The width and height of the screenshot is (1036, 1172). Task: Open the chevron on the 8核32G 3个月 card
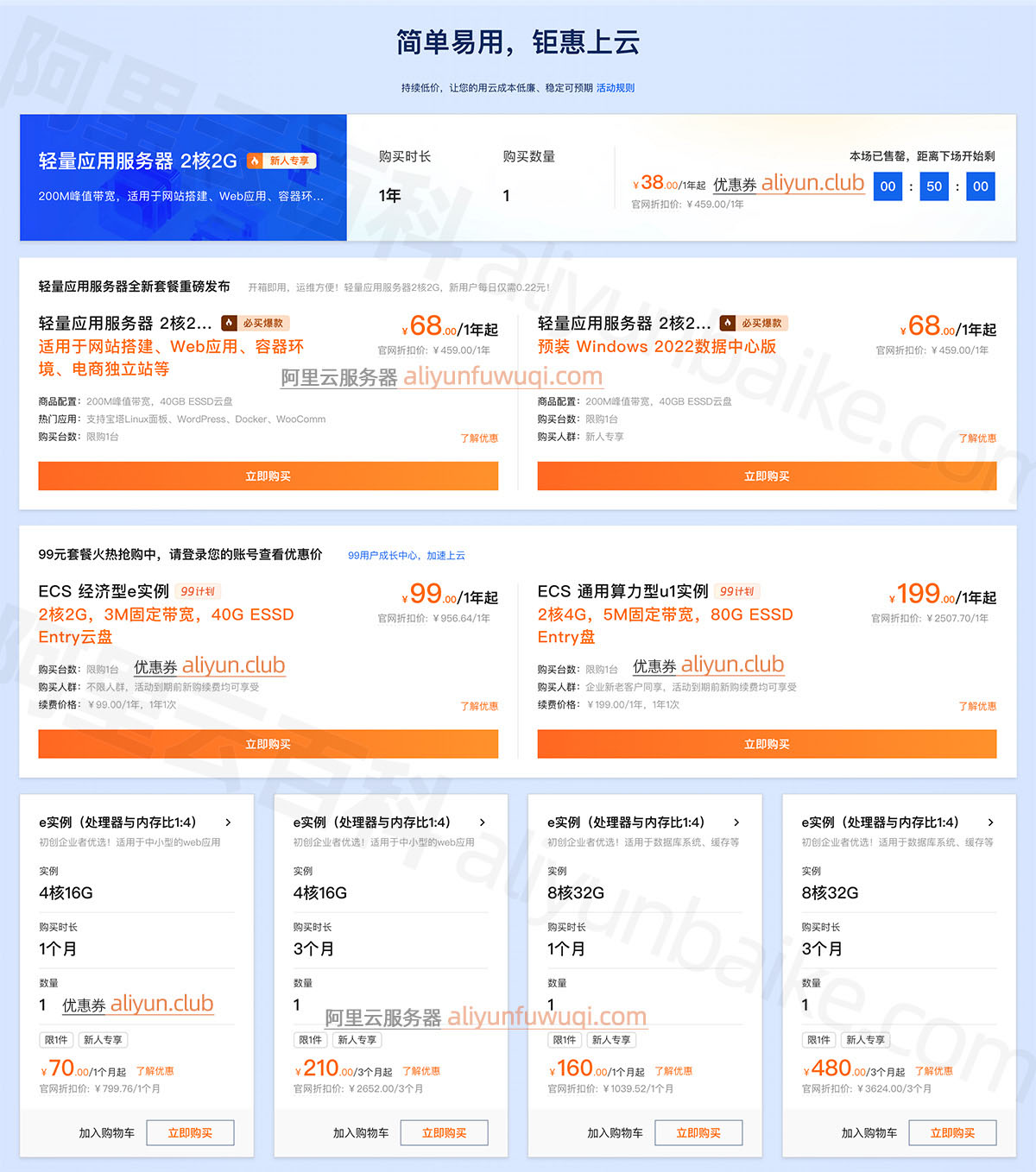pyautogui.click(x=990, y=822)
